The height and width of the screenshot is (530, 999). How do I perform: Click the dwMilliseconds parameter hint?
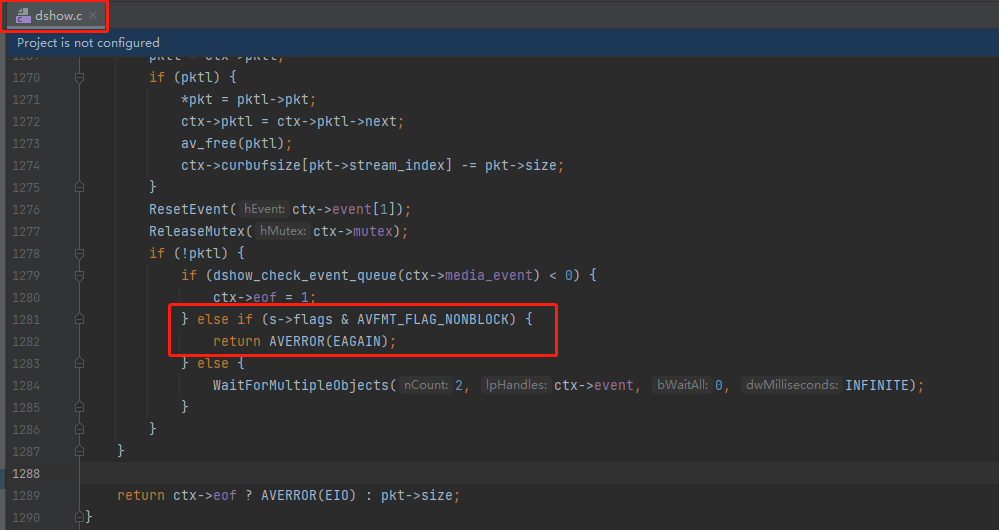pyautogui.click(x=792, y=385)
